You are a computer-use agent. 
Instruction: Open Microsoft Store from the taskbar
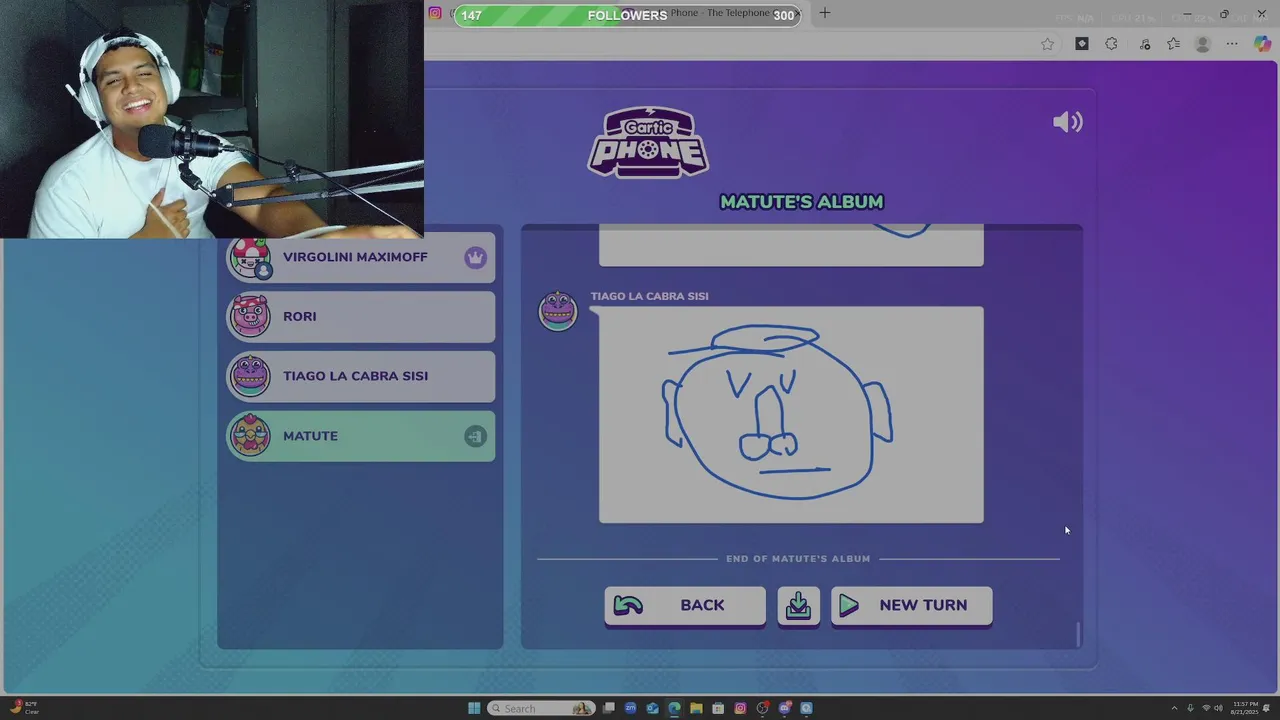click(718, 708)
